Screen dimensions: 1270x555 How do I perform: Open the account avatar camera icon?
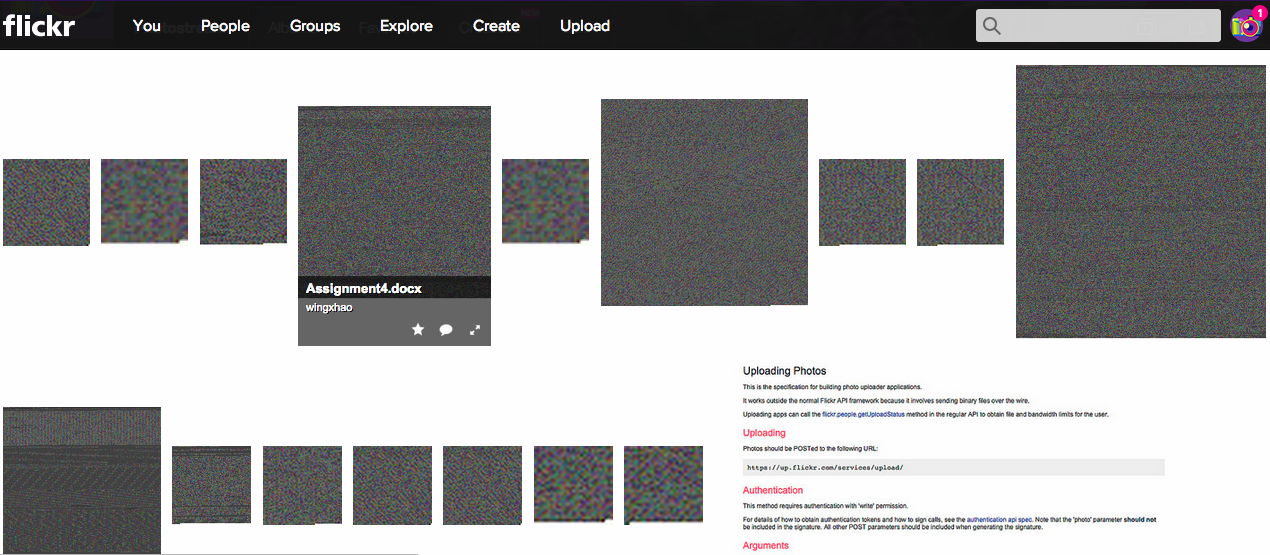coord(1245,27)
